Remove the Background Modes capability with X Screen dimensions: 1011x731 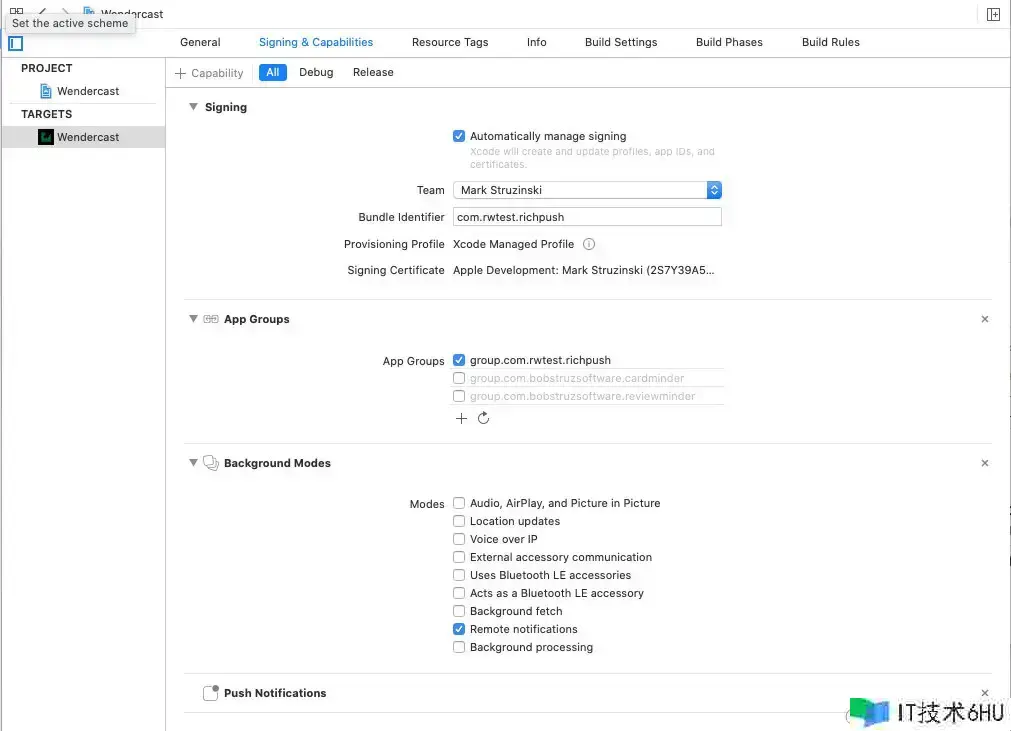click(x=985, y=463)
